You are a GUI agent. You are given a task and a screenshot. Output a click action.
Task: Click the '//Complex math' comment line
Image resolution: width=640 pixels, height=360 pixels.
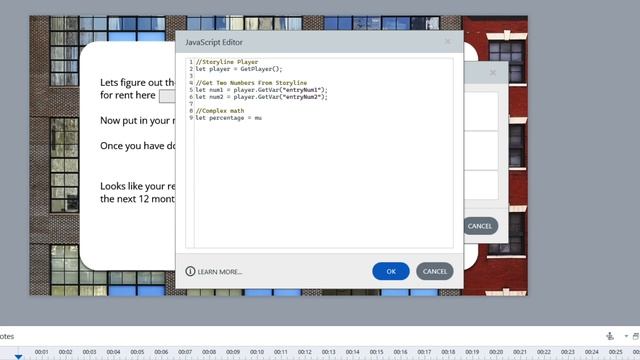click(x=220, y=111)
